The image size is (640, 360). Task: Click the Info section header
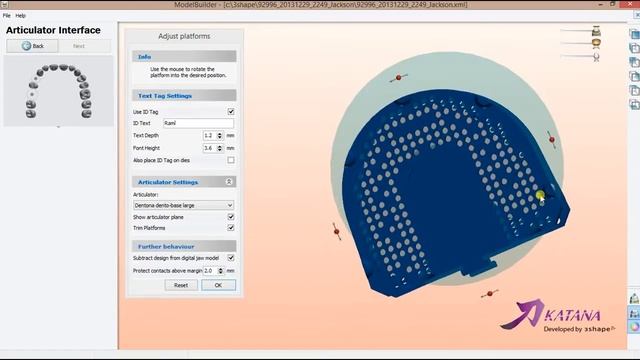pyautogui.click(x=184, y=56)
